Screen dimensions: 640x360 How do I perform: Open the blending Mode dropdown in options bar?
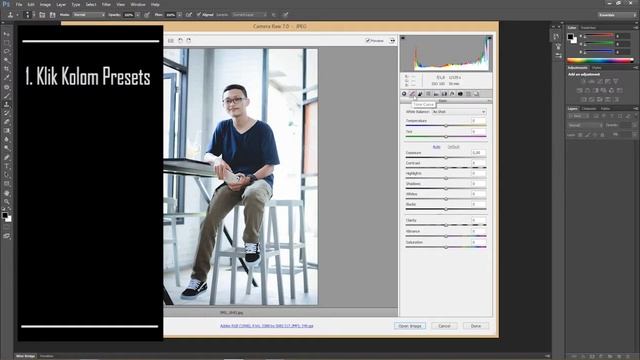89,15
